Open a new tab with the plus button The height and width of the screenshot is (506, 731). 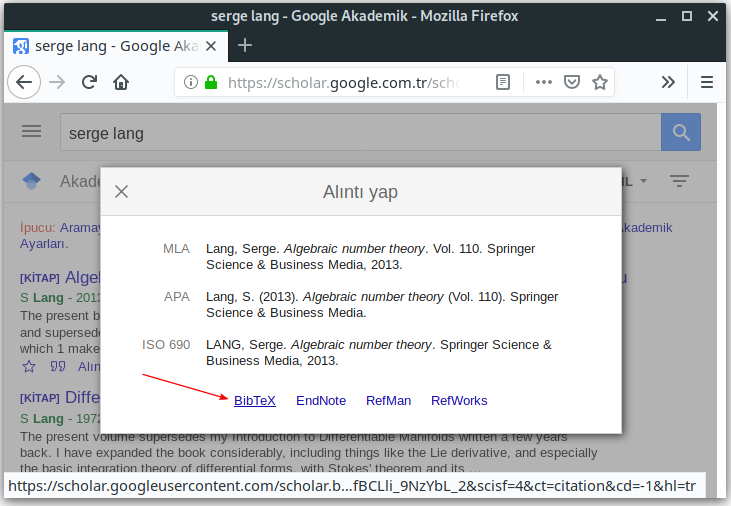[x=245, y=45]
